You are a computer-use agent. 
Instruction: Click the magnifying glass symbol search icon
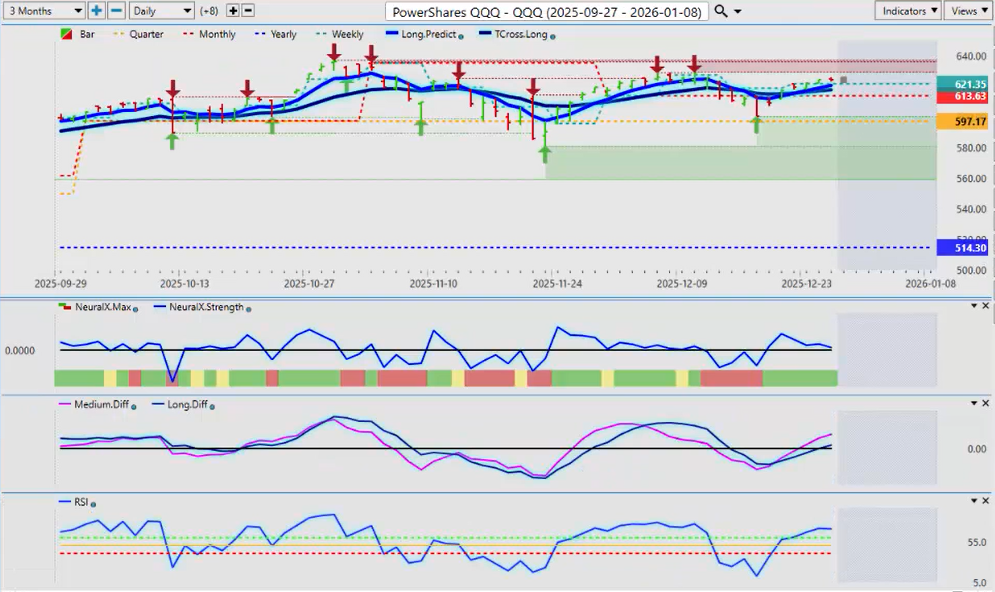721,11
